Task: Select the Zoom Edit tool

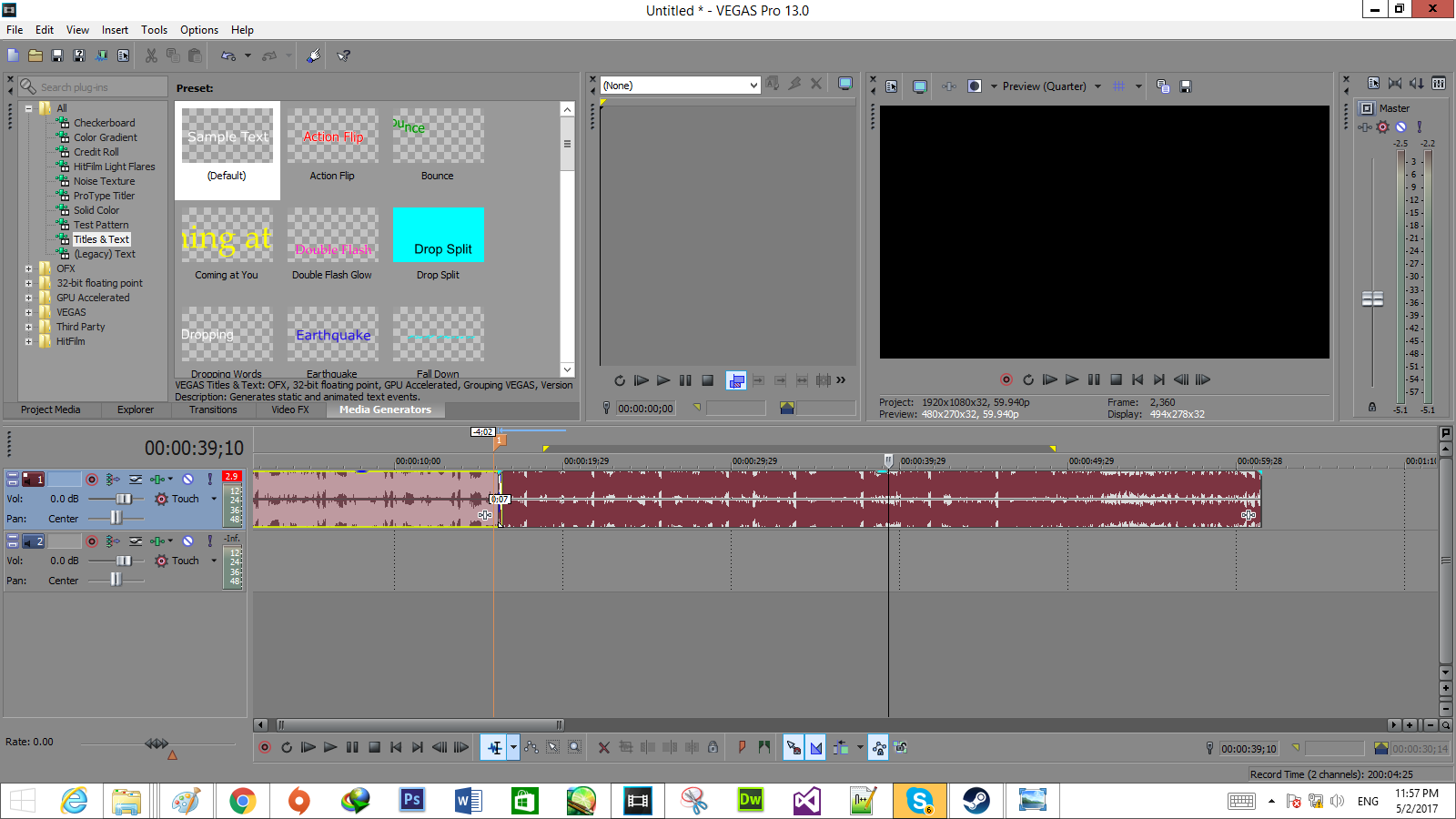Action: [x=575, y=747]
